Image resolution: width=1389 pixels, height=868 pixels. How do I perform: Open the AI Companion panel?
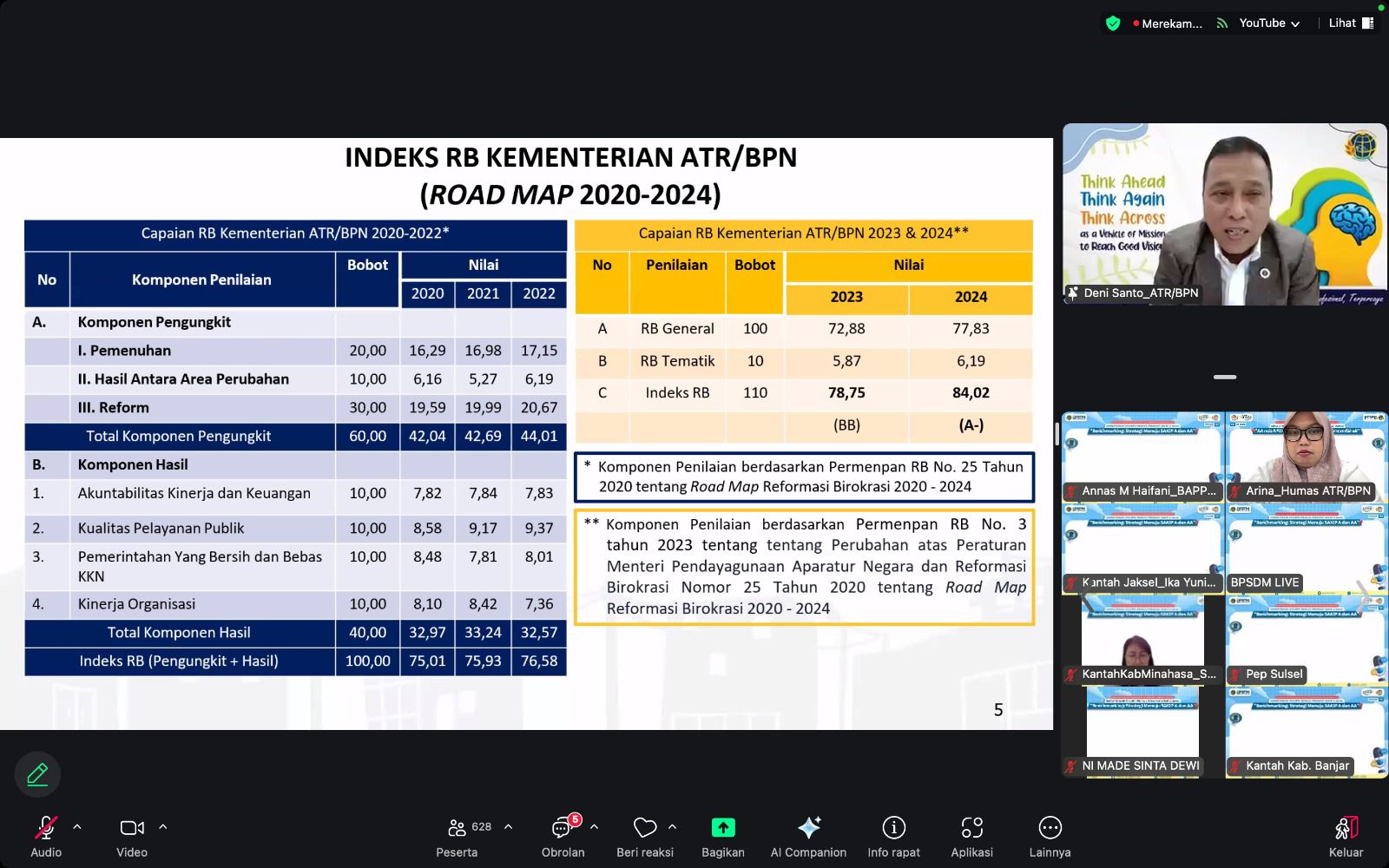coord(808,827)
